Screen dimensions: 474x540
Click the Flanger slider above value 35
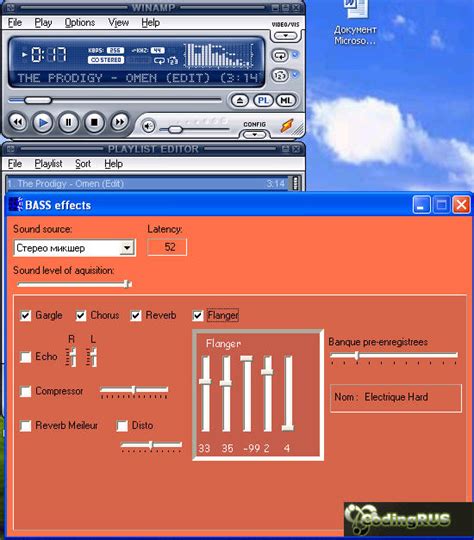coord(226,394)
